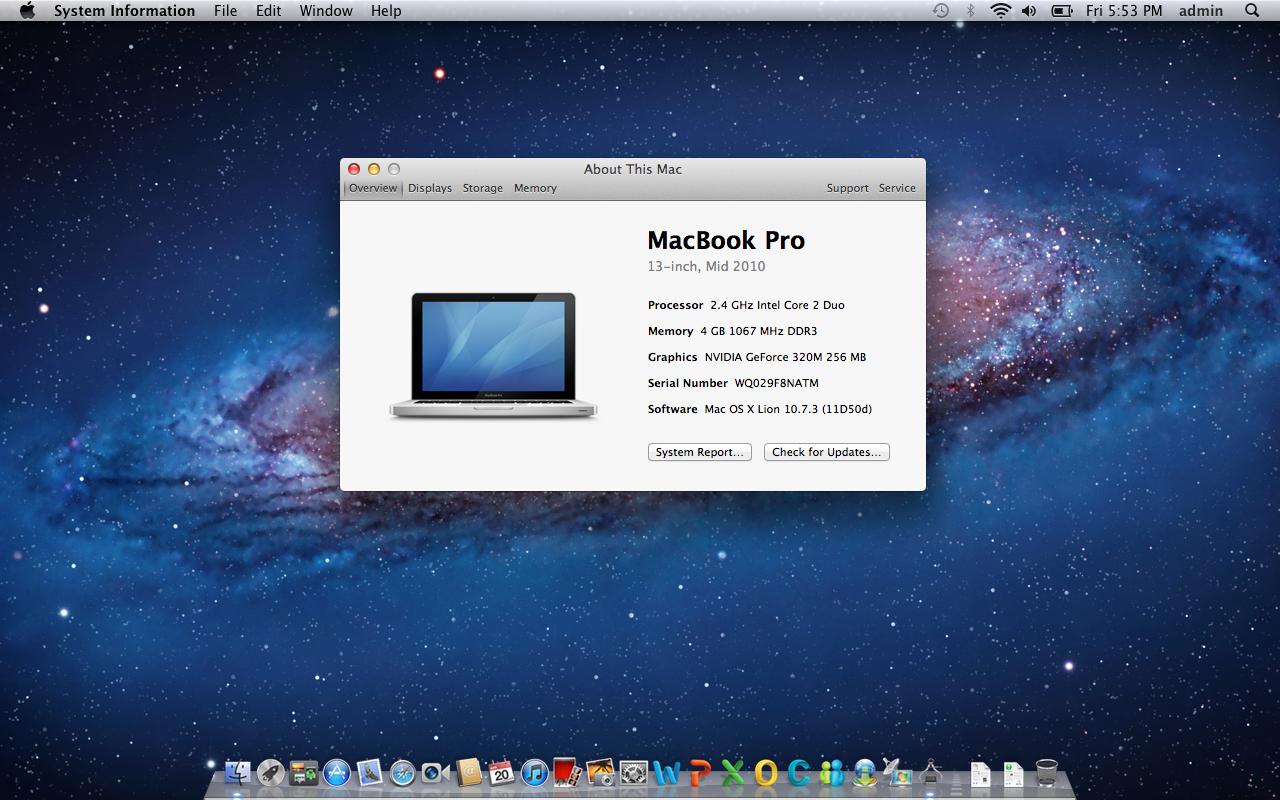
Task: Open the Help menu
Action: click(386, 11)
